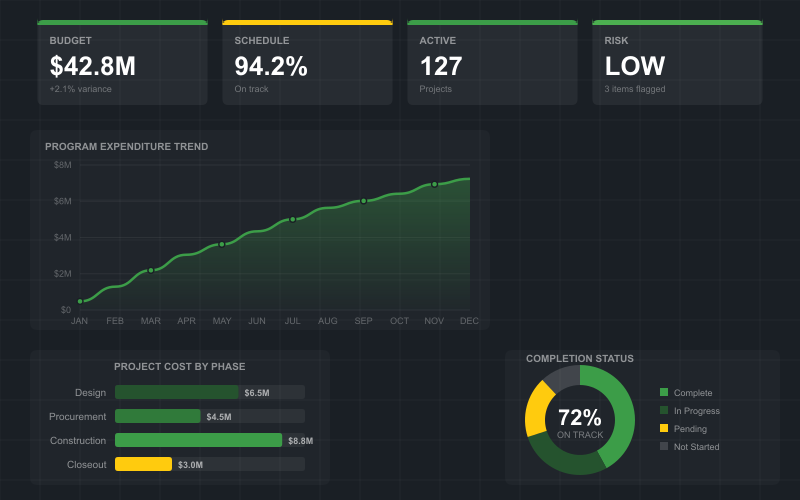Viewport: 800px width, 500px height.
Task: Click the yellow Pending donut segment
Action: click(537, 406)
